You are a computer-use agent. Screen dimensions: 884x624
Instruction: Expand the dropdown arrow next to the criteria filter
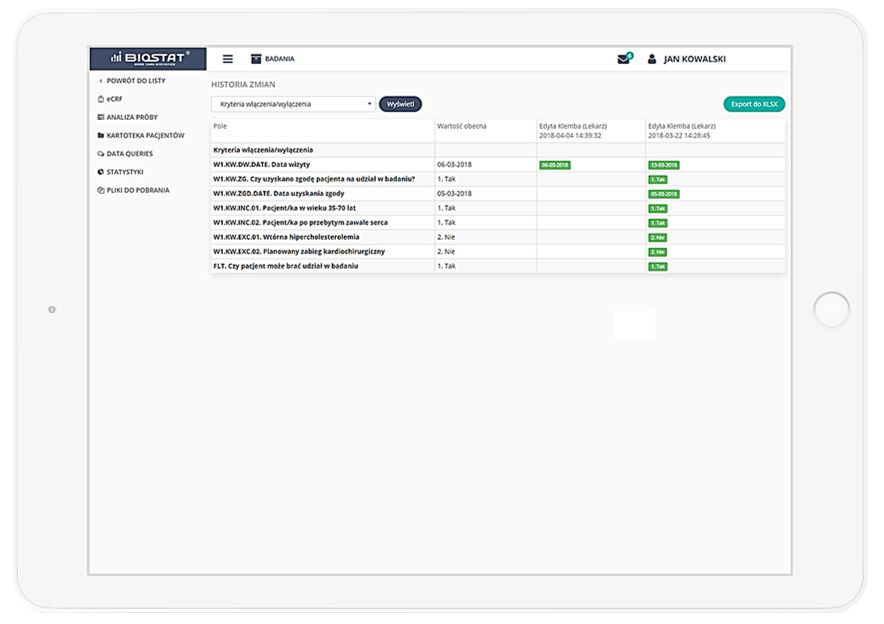[370, 103]
